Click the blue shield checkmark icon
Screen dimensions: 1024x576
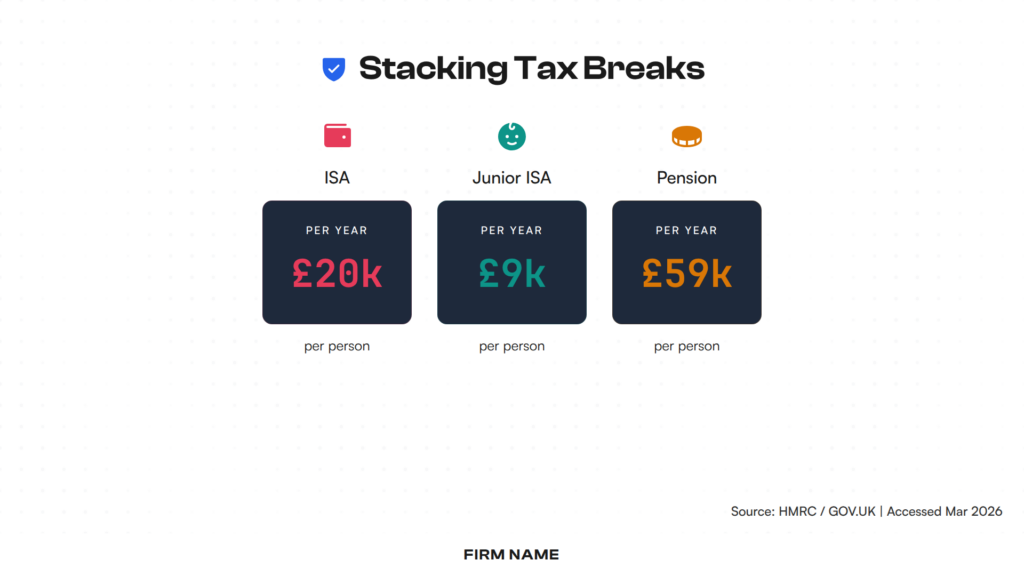[x=333, y=69]
